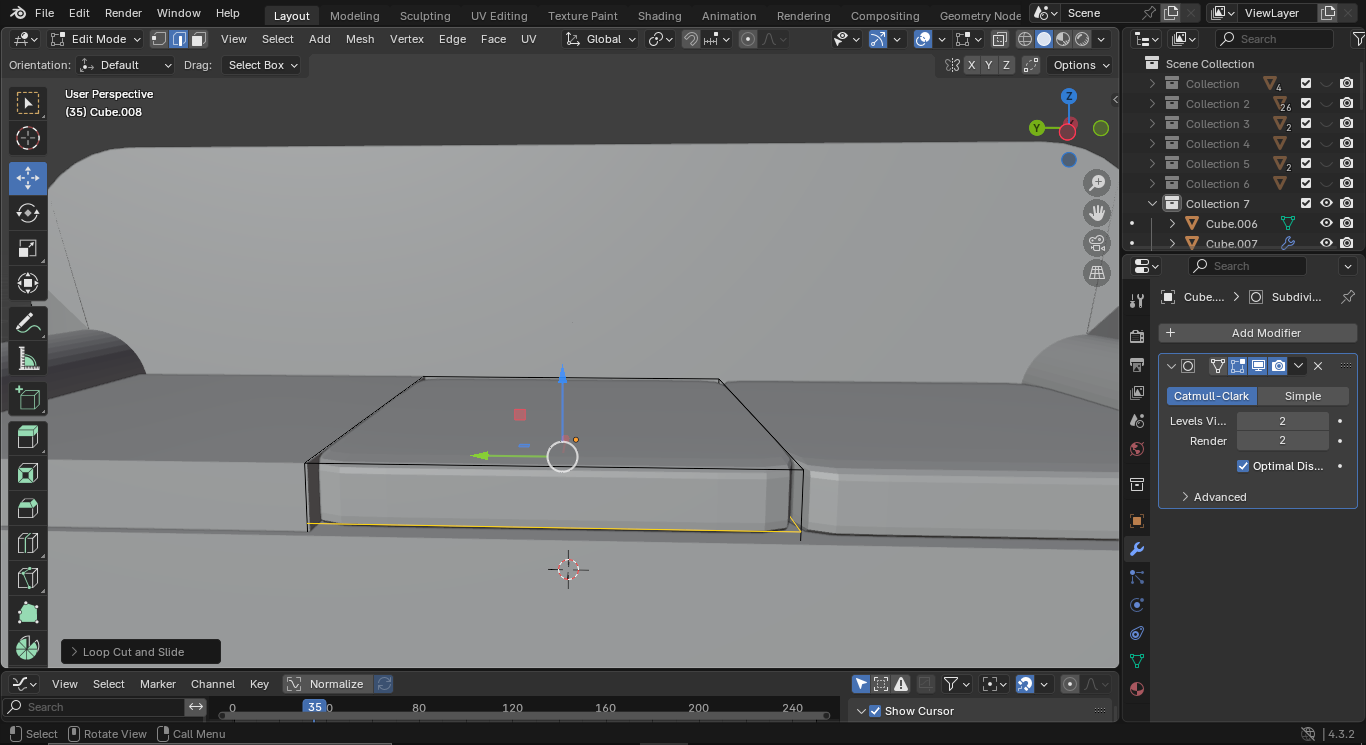The height and width of the screenshot is (745, 1366).
Task: Activate the Move tool
Action: (x=28, y=179)
